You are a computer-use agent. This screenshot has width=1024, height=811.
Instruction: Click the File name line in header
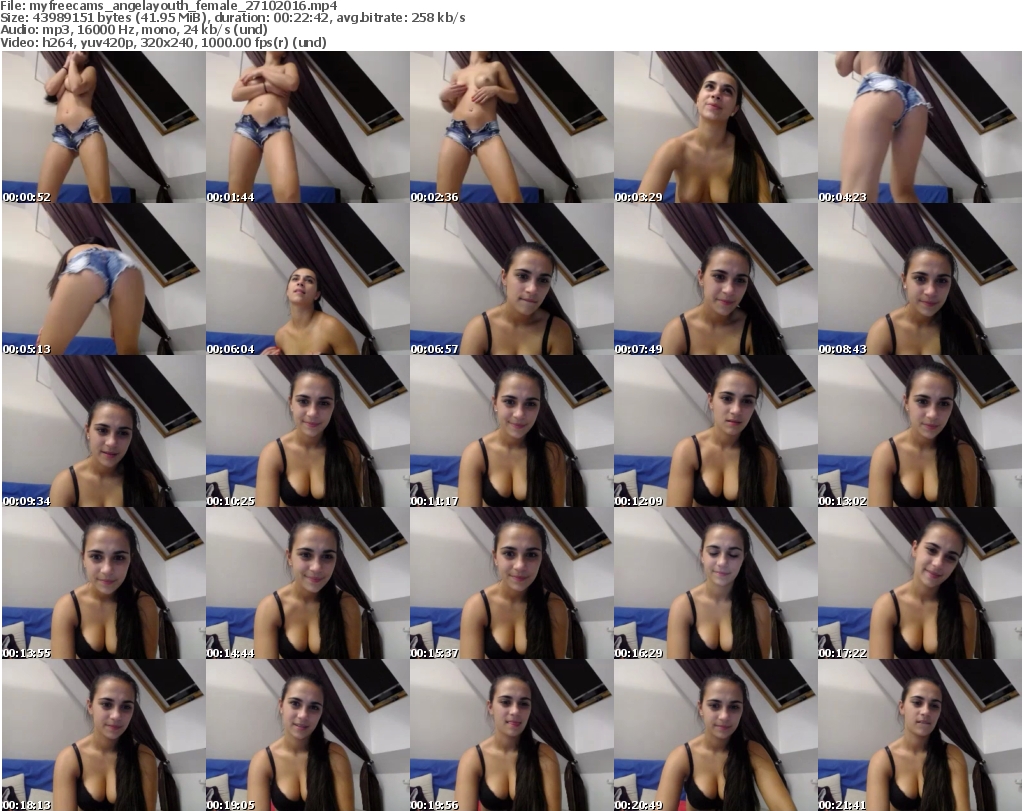pyautogui.click(x=169, y=6)
